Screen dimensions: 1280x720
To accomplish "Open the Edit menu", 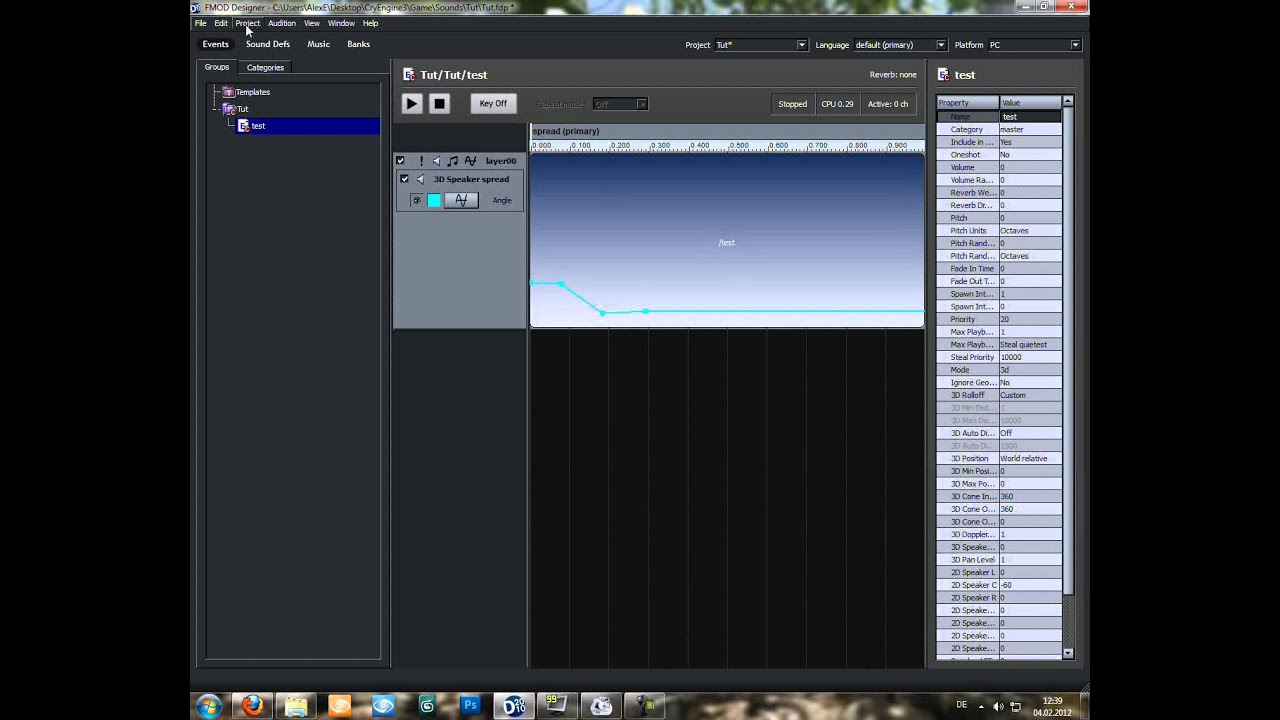I will (221, 23).
